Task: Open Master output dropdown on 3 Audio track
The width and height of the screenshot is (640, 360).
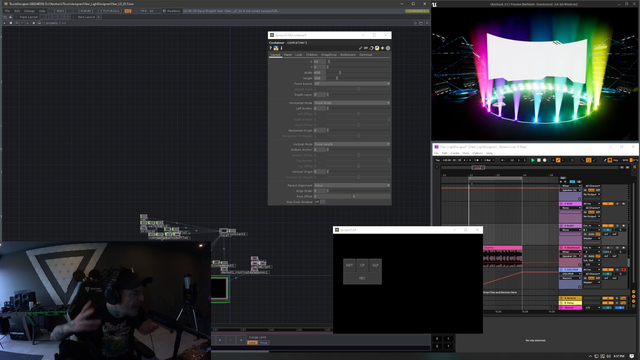Action: pos(591,238)
